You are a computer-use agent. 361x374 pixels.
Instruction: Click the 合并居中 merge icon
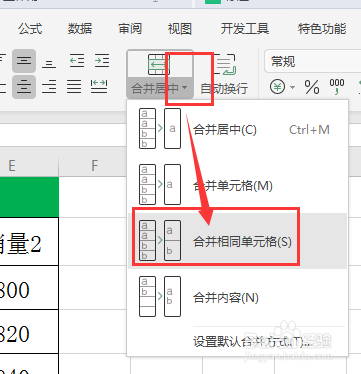click(159, 64)
